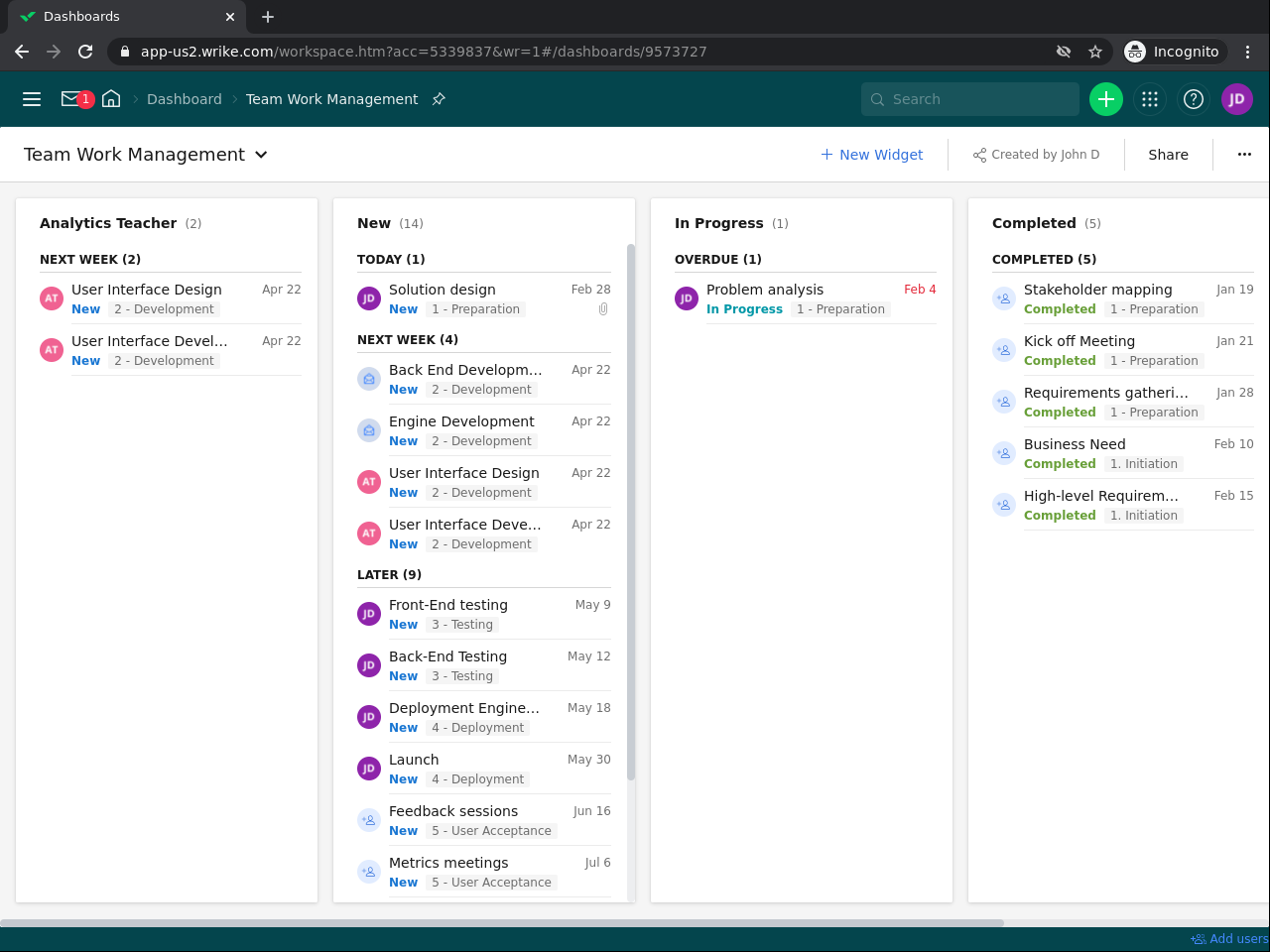Click the assignee icon beside Back End Development

tap(369, 379)
